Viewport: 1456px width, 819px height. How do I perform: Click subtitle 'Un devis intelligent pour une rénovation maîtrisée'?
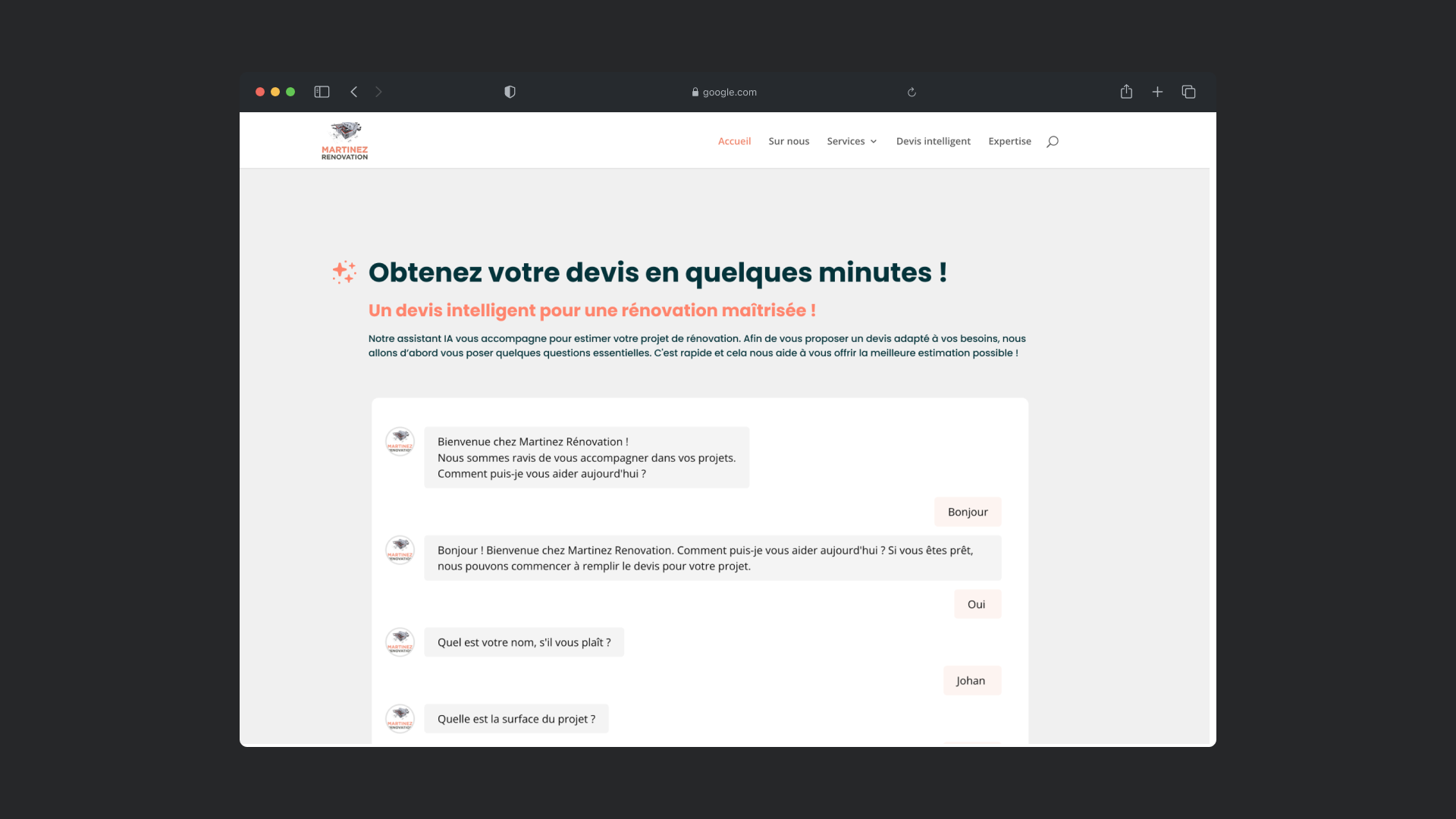coord(592,310)
